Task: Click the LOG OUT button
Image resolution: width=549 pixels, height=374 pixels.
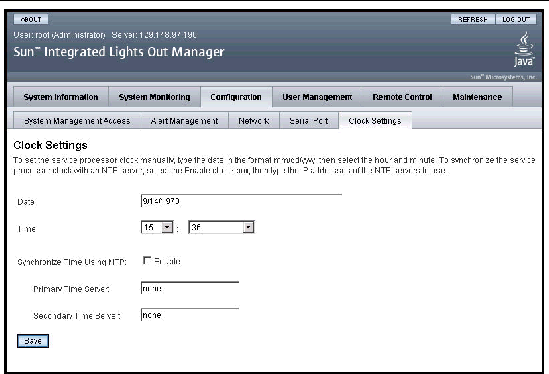Action: point(516,19)
